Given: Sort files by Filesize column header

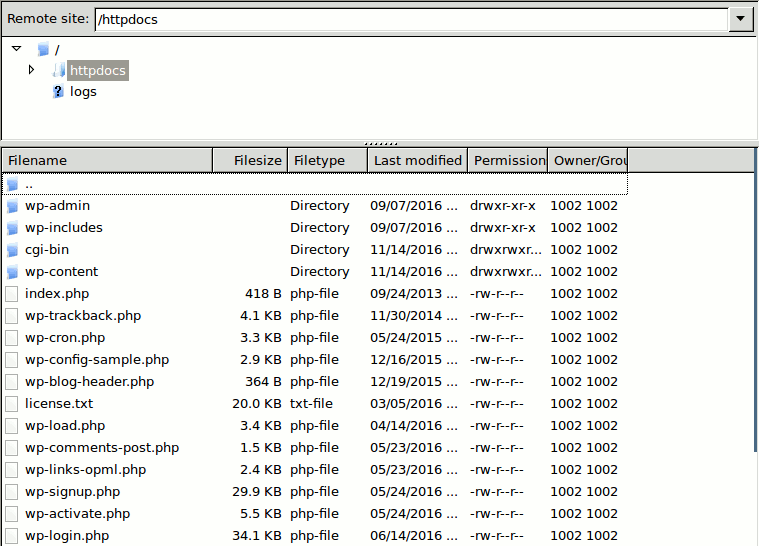Looking at the screenshot, I should click(250, 160).
